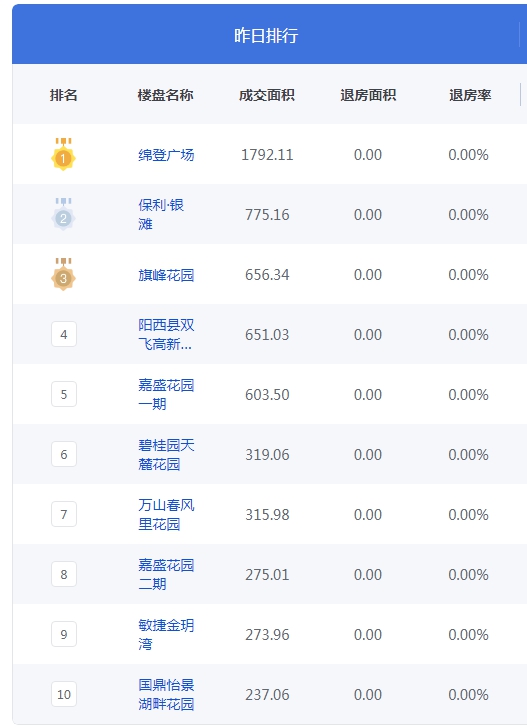Open the 敏捷金玥湾 property link
This screenshot has width=527, height=727.
pos(166,634)
